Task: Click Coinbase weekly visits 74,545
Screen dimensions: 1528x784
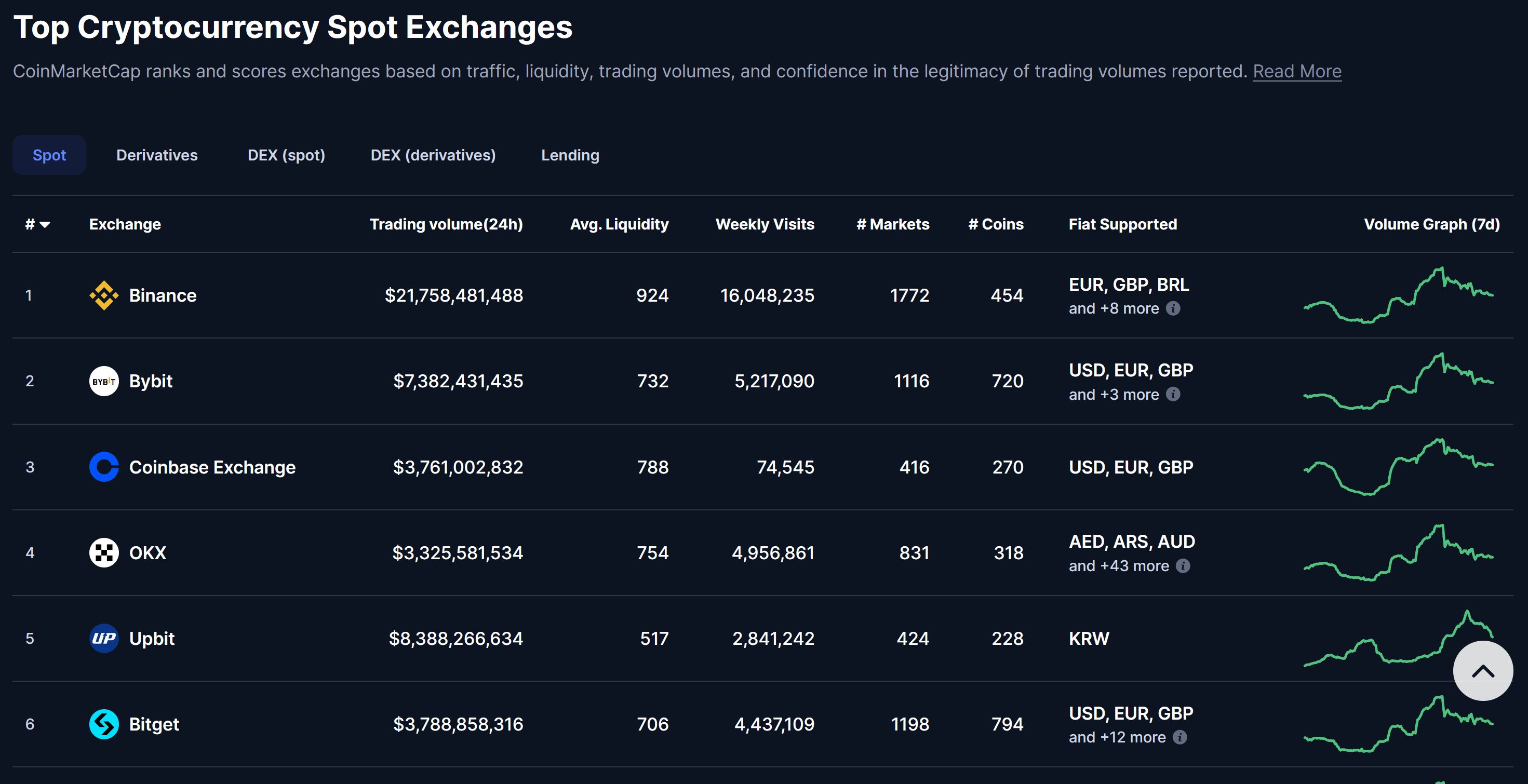Action: 785,467
